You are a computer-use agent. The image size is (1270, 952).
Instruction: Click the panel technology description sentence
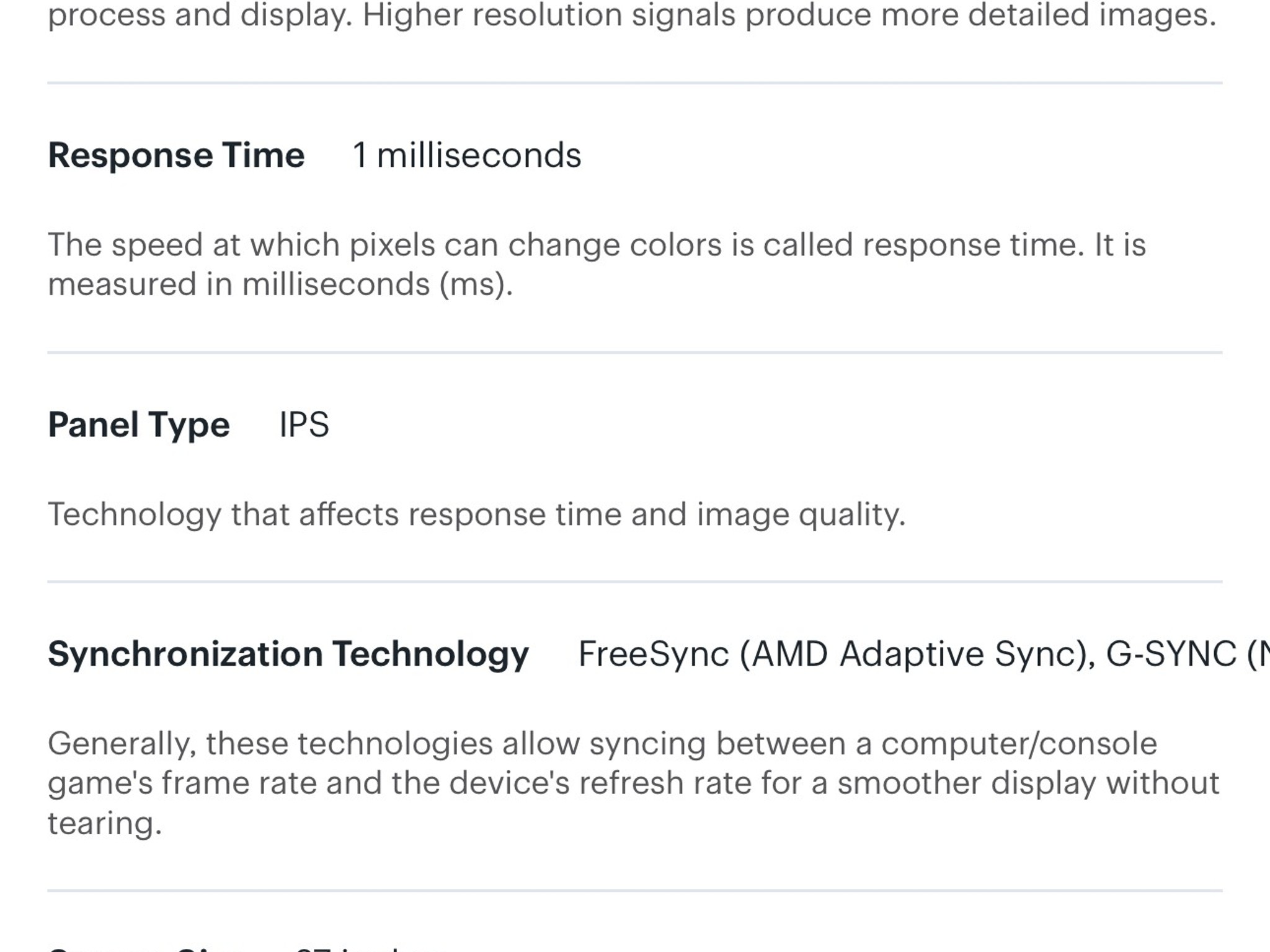point(477,515)
